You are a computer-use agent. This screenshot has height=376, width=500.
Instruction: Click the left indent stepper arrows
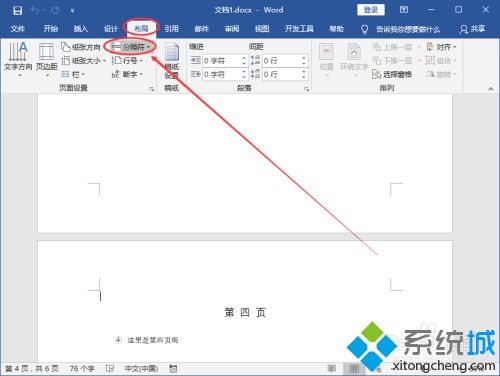click(x=244, y=61)
